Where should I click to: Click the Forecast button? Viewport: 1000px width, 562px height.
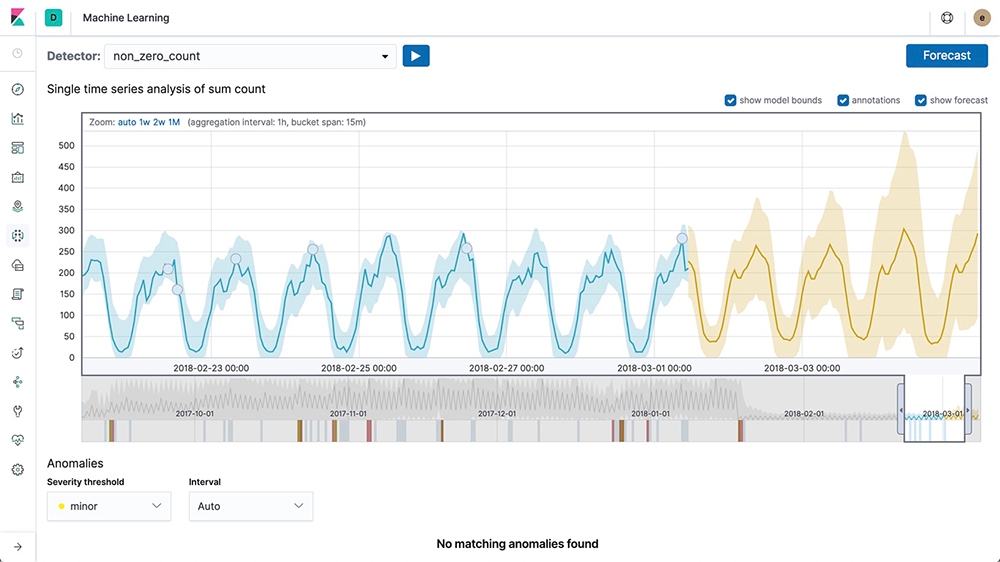[946, 55]
